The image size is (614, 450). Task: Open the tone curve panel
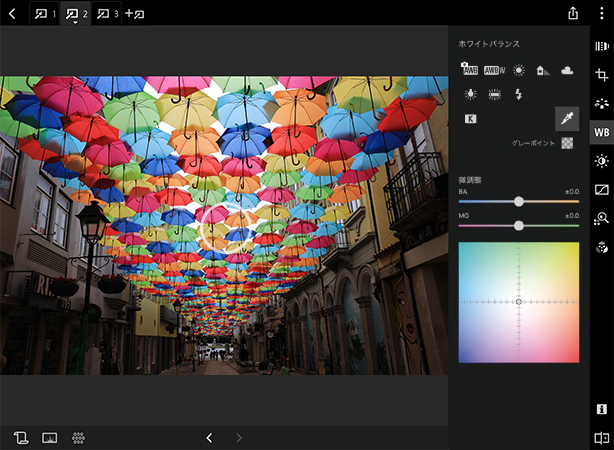pos(601,189)
